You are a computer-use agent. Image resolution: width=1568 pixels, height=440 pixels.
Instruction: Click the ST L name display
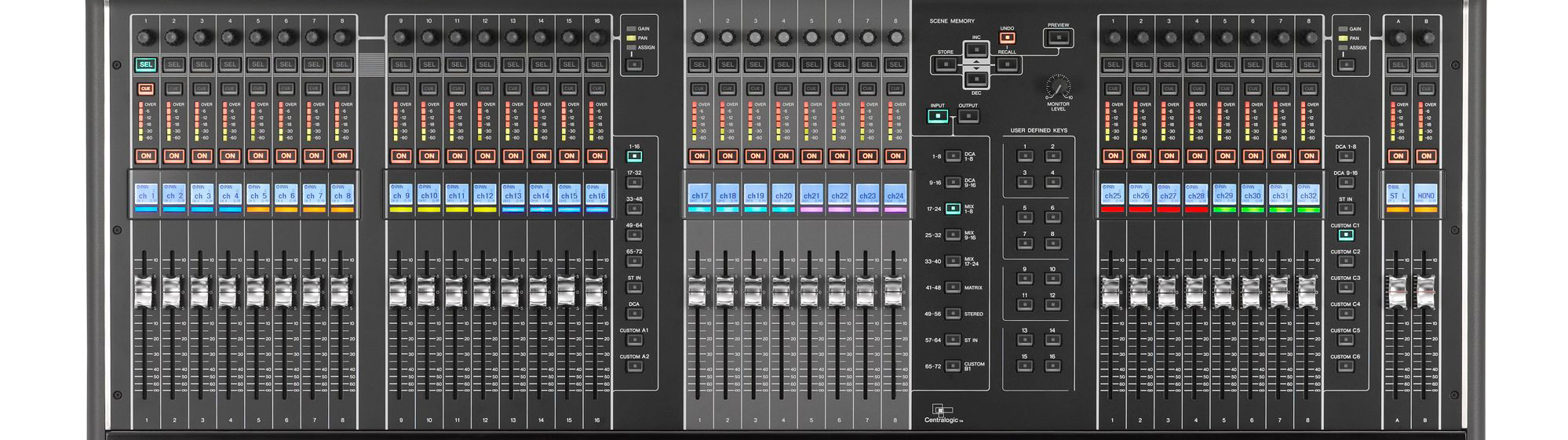point(1398,195)
